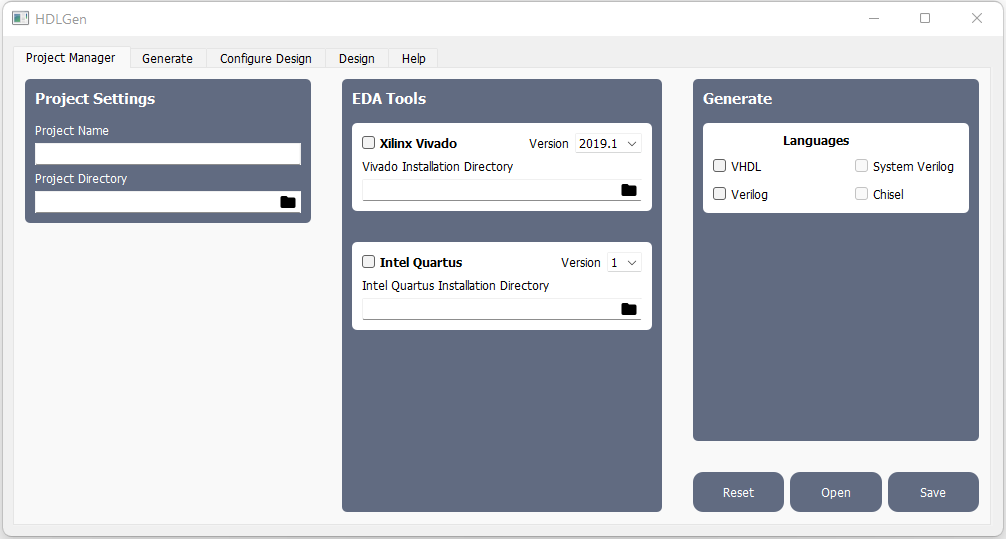Enable the Xilinx Vivado checkbox
This screenshot has height=539, width=1006.
pyautogui.click(x=368, y=142)
